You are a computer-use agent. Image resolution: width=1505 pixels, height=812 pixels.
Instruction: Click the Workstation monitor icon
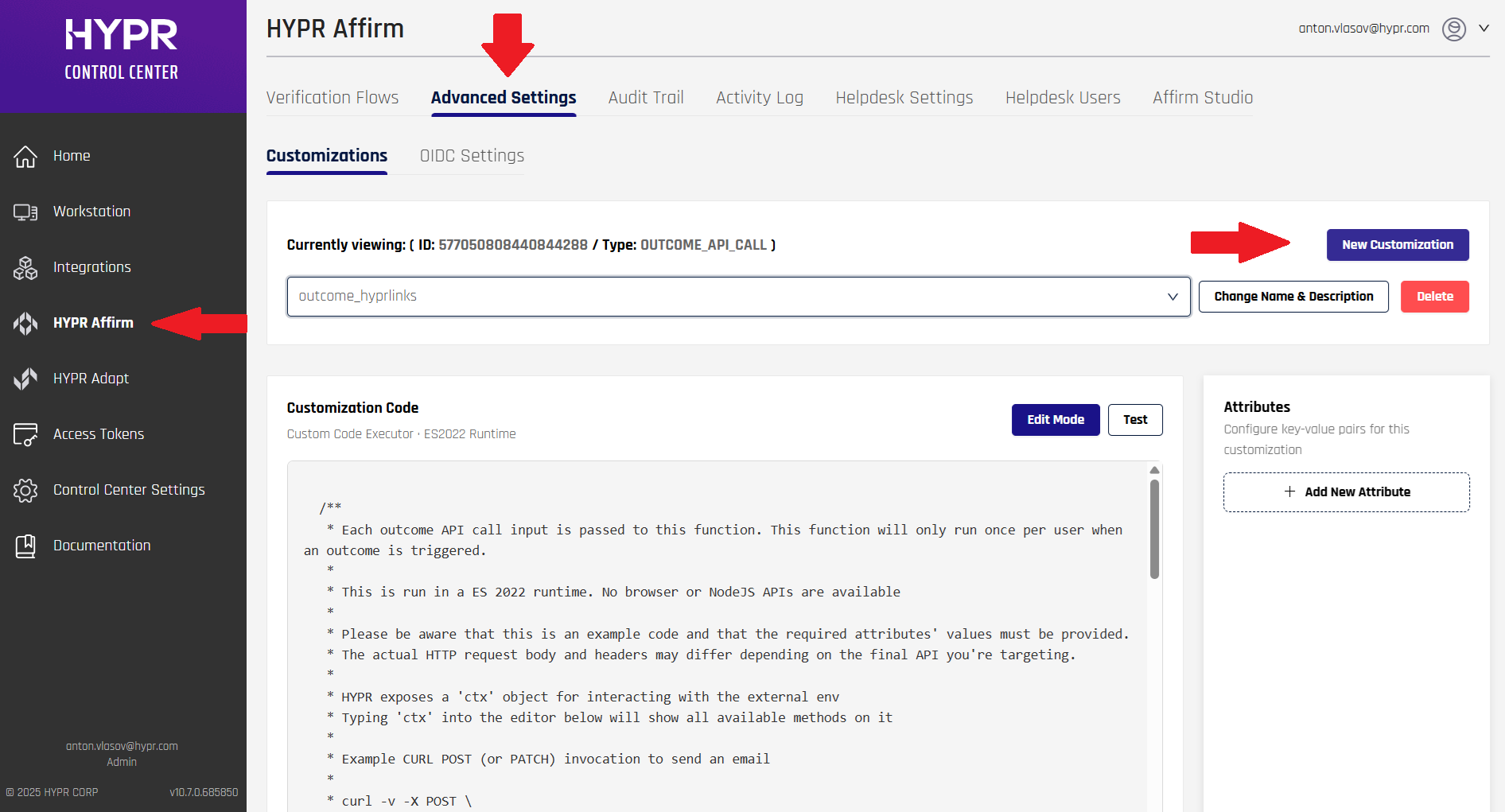click(x=25, y=212)
